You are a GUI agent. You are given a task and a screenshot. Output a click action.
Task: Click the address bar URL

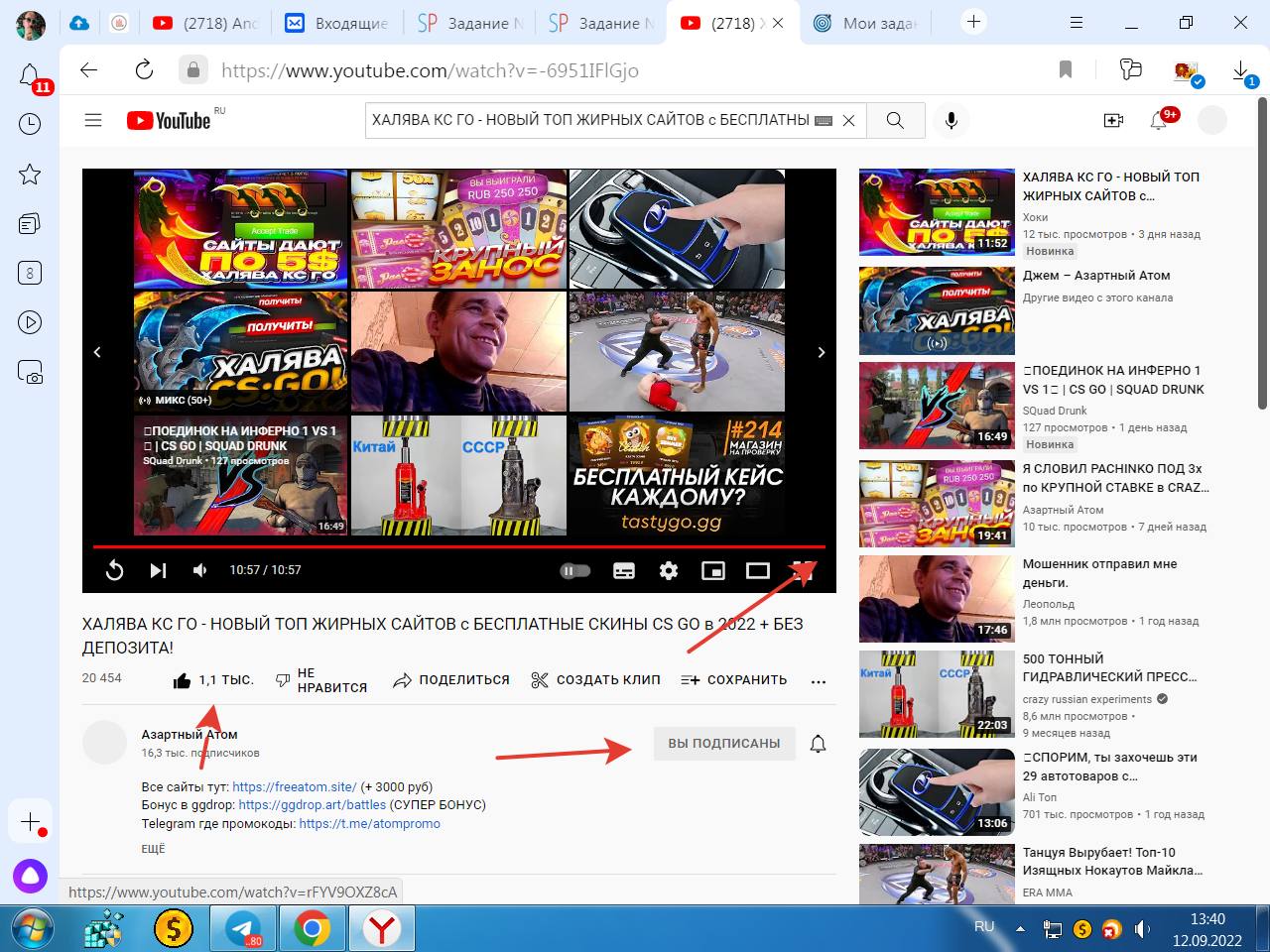431,70
